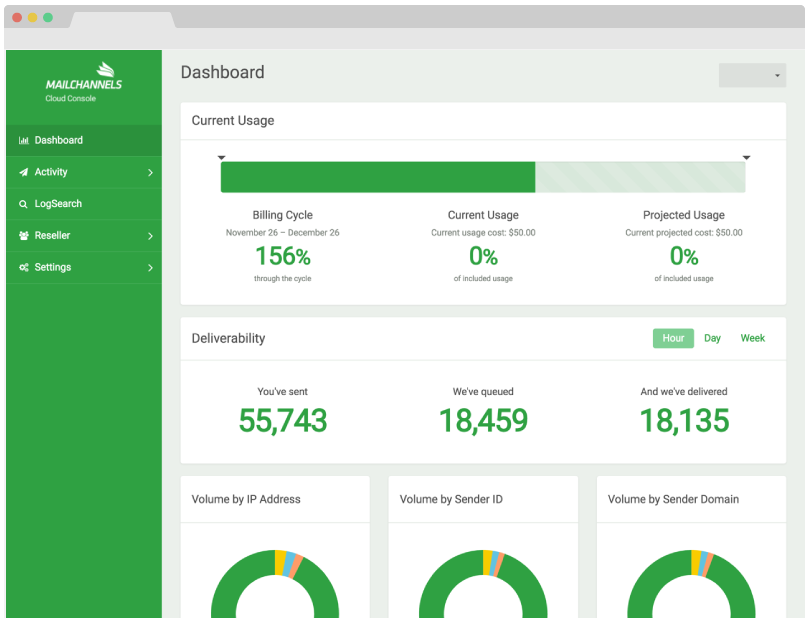Click the LogSearch magnifier icon
Image resolution: width=810 pixels, height=618 pixels.
23,204
